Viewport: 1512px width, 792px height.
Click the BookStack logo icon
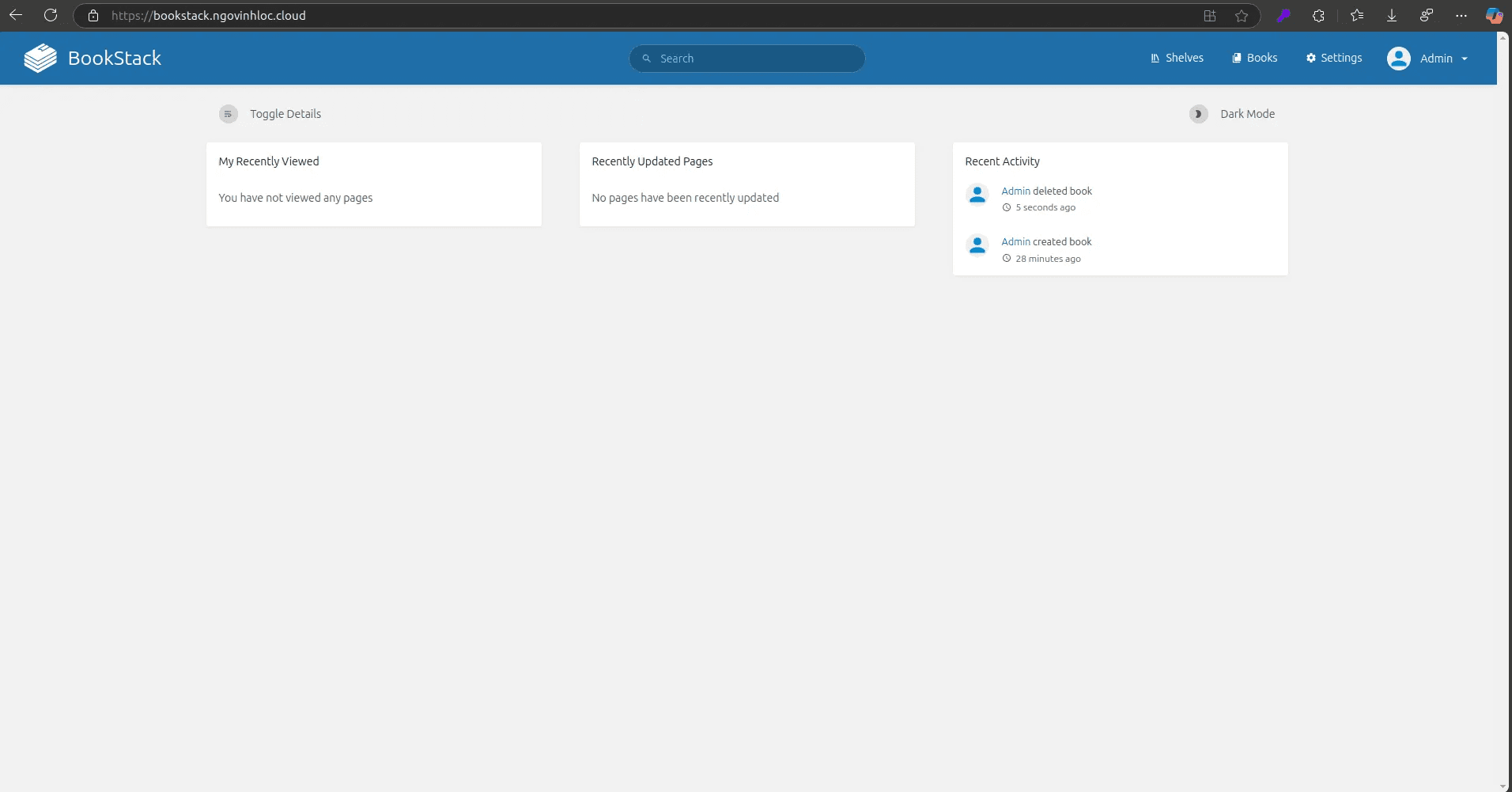coord(39,57)
